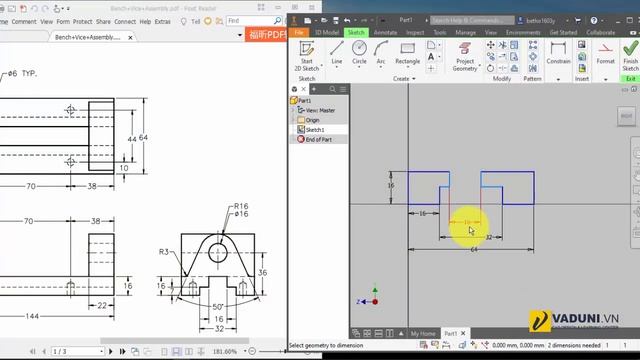
Task: Open Protect menu in Foxit Reader
Action: click(82, 22)
